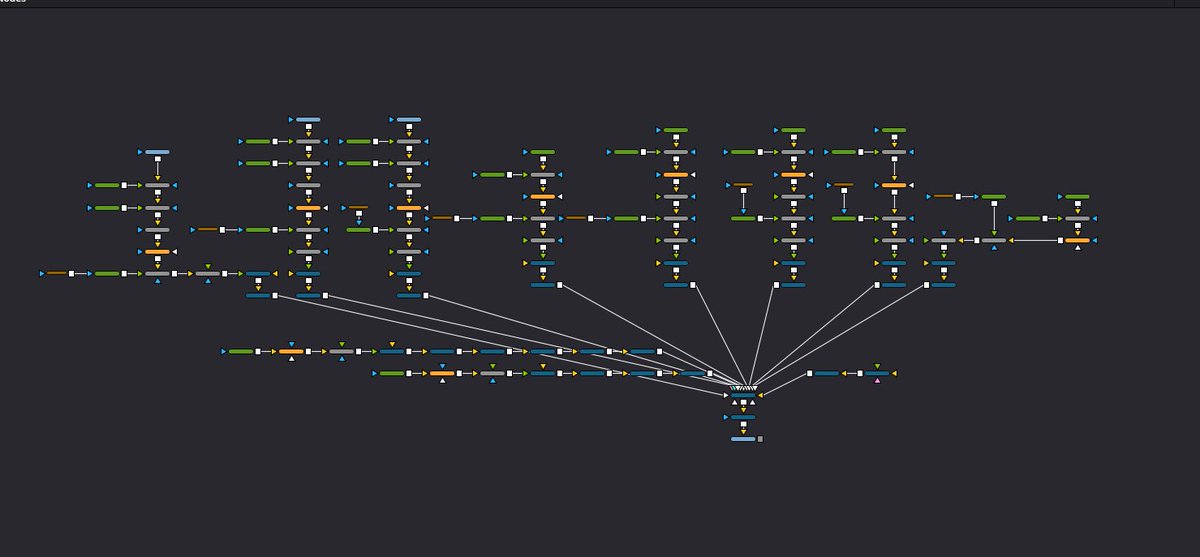Click the row of input arrows atop the merge node
1200x557 pixels.
point(744,388)
